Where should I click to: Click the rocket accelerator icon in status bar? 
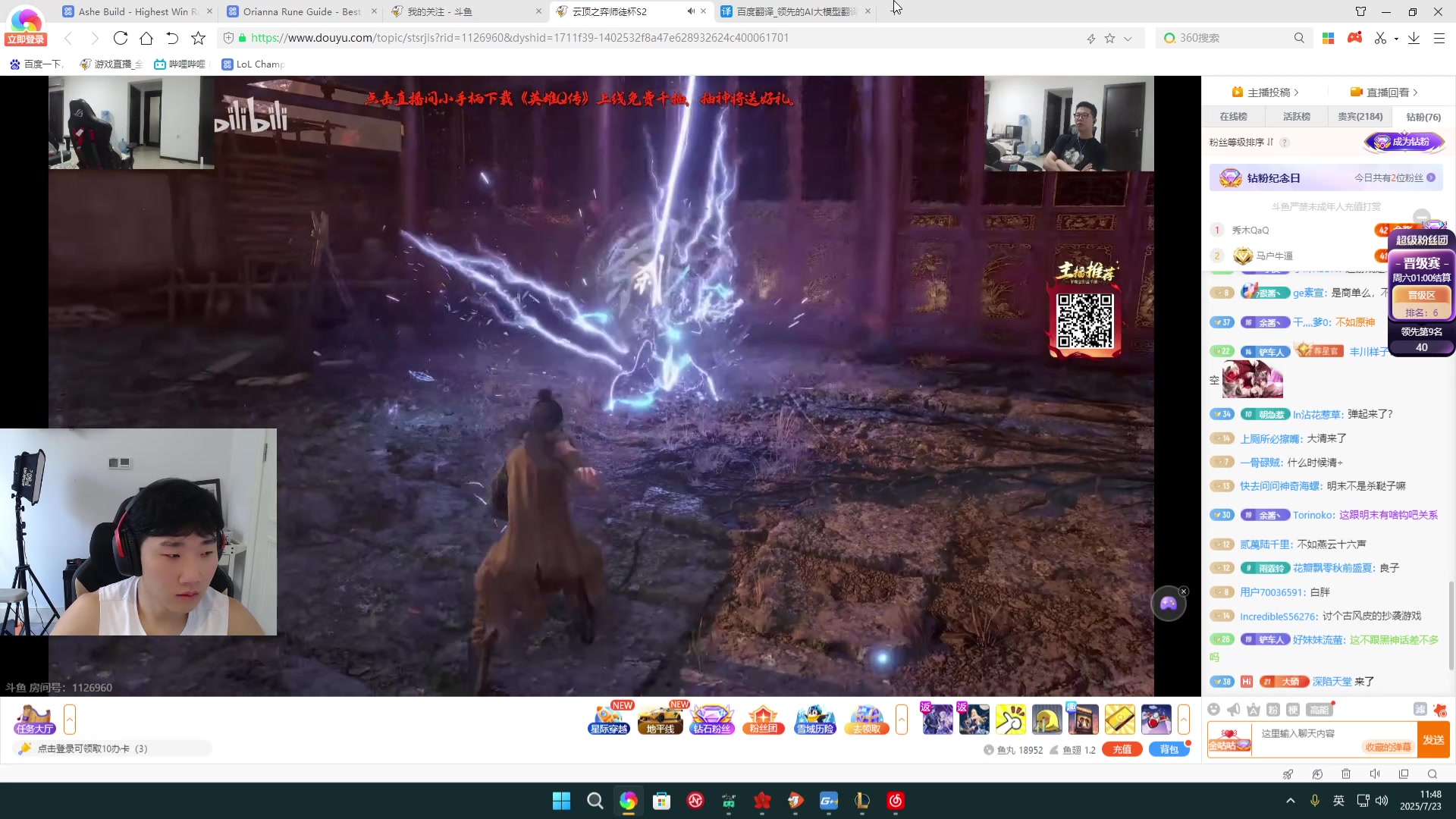pyautogui.click(x=1288, y=774)
